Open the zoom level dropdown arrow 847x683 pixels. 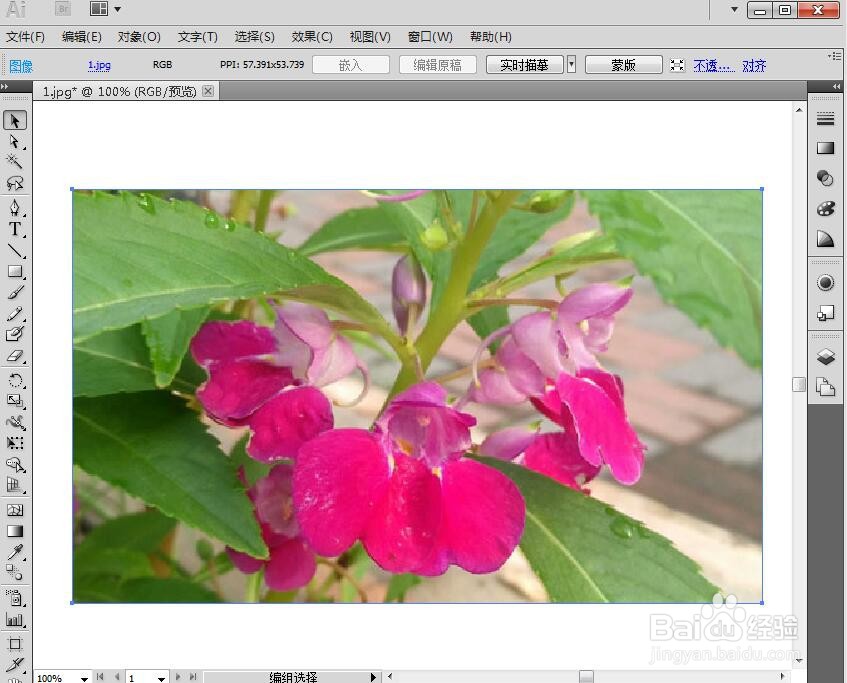[x=84, y=678]
